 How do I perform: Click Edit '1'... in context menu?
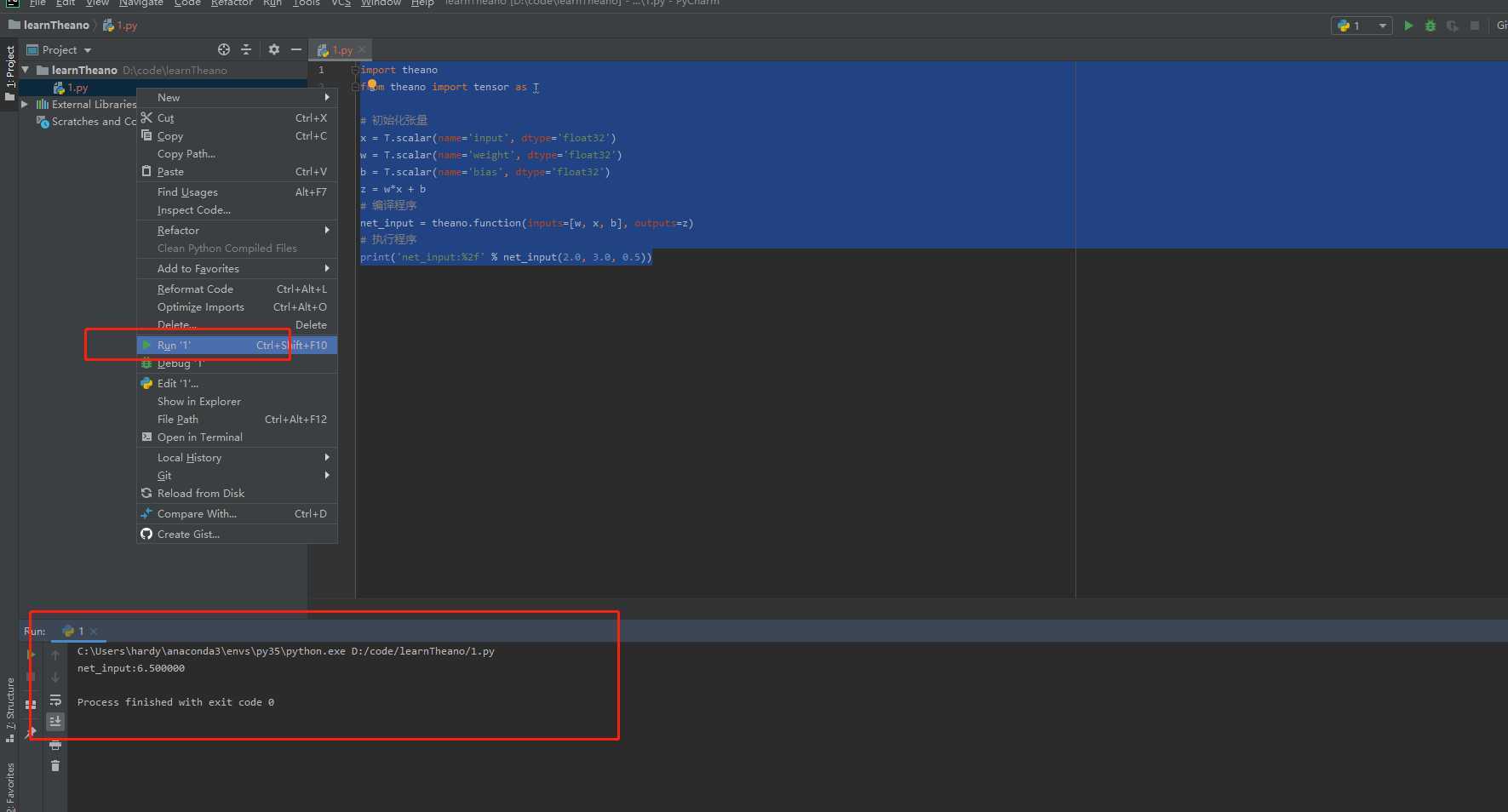[238, 384]
